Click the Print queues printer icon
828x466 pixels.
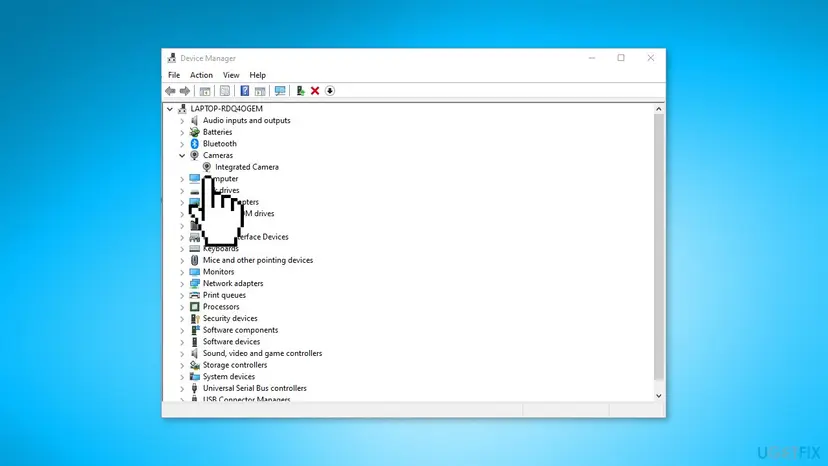[x=194, y=295]
